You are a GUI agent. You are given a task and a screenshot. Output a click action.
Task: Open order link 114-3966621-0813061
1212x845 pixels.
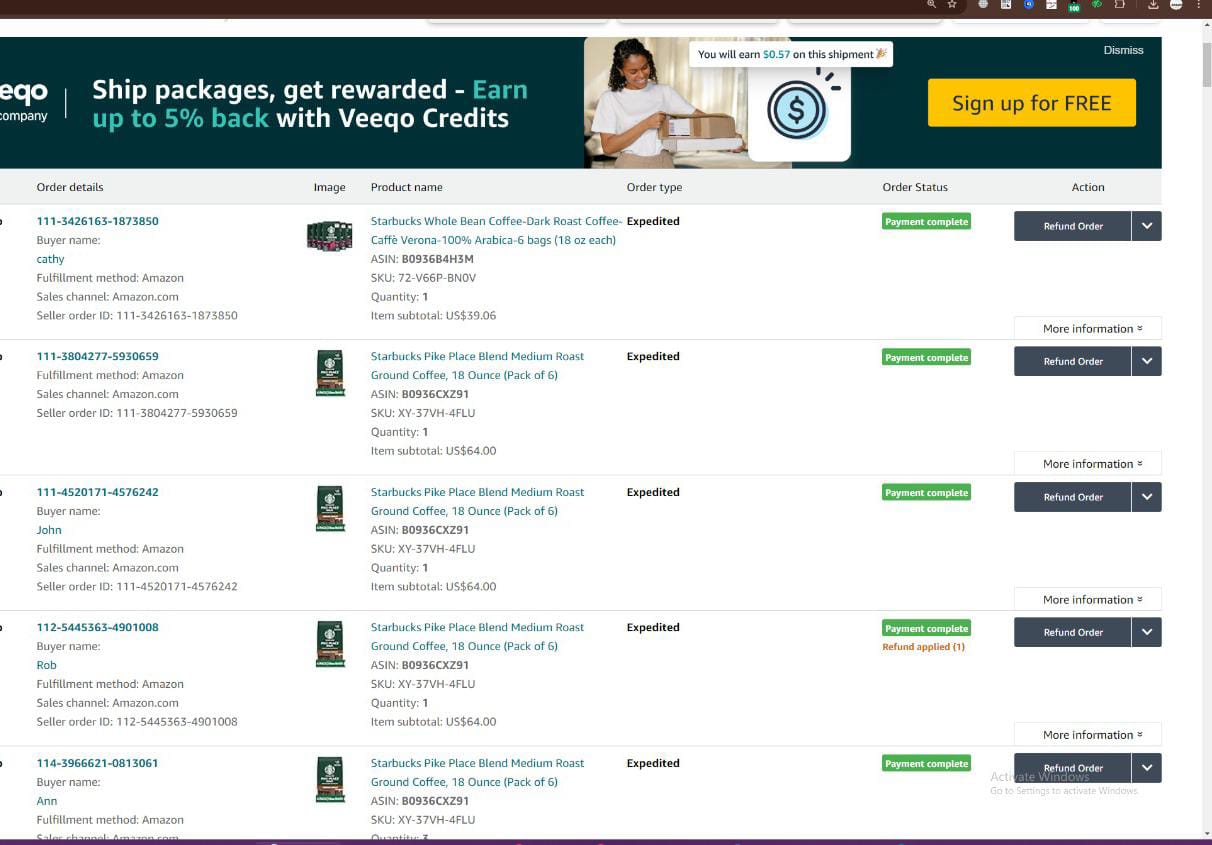[x=97, y=763]
